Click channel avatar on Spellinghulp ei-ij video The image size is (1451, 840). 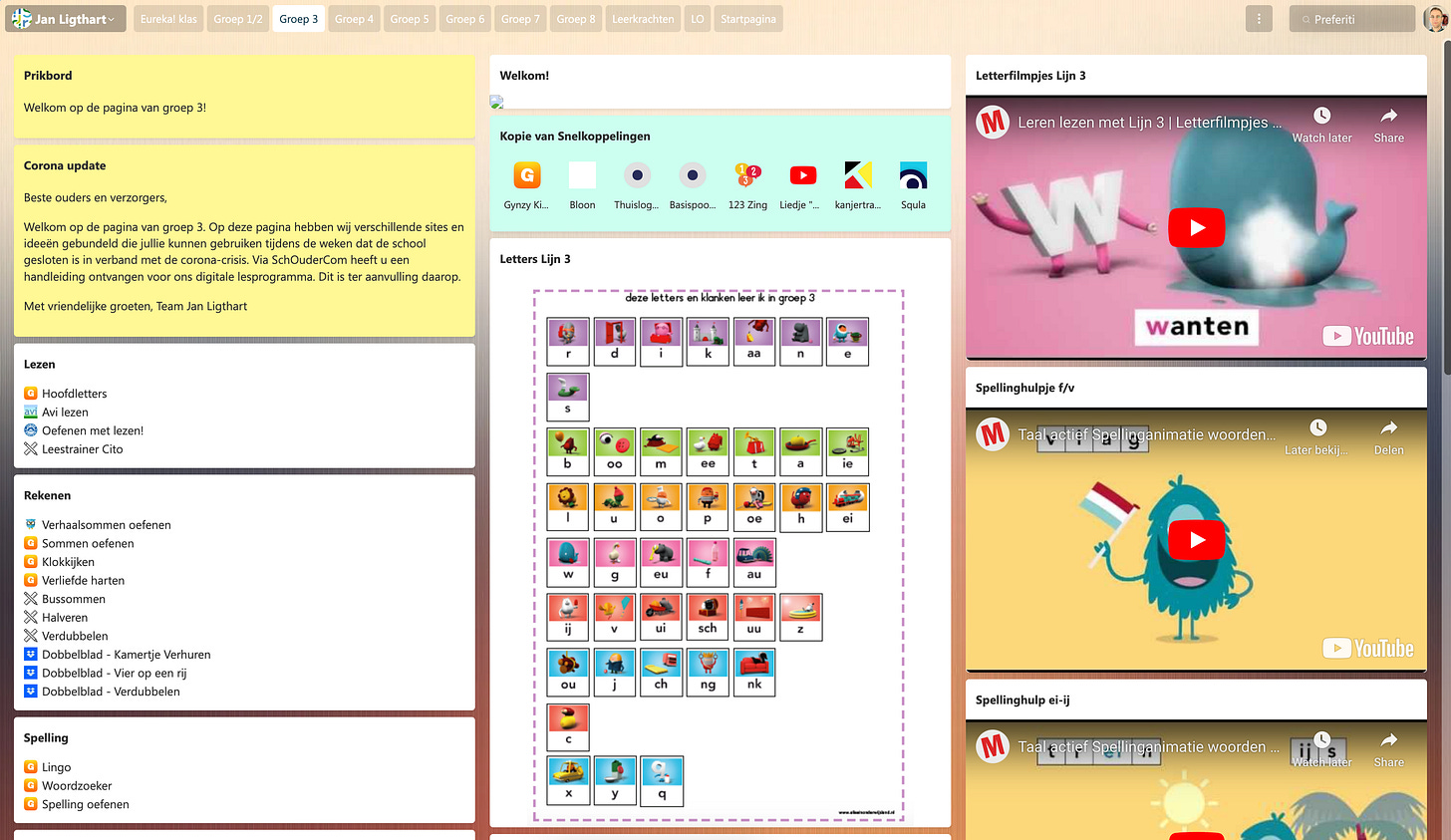(993, 746)
